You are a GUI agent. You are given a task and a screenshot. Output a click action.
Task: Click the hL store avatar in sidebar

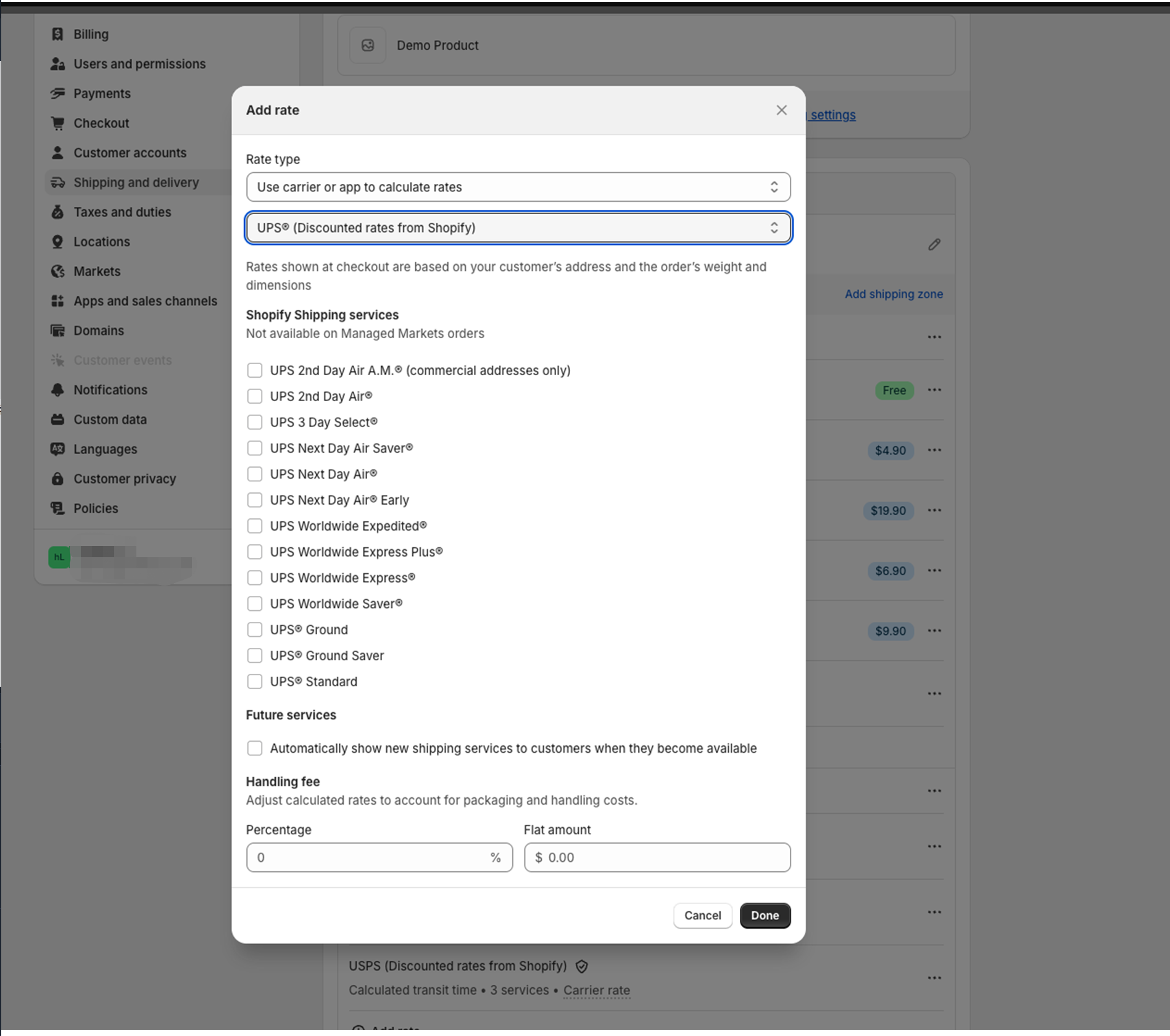59,557
